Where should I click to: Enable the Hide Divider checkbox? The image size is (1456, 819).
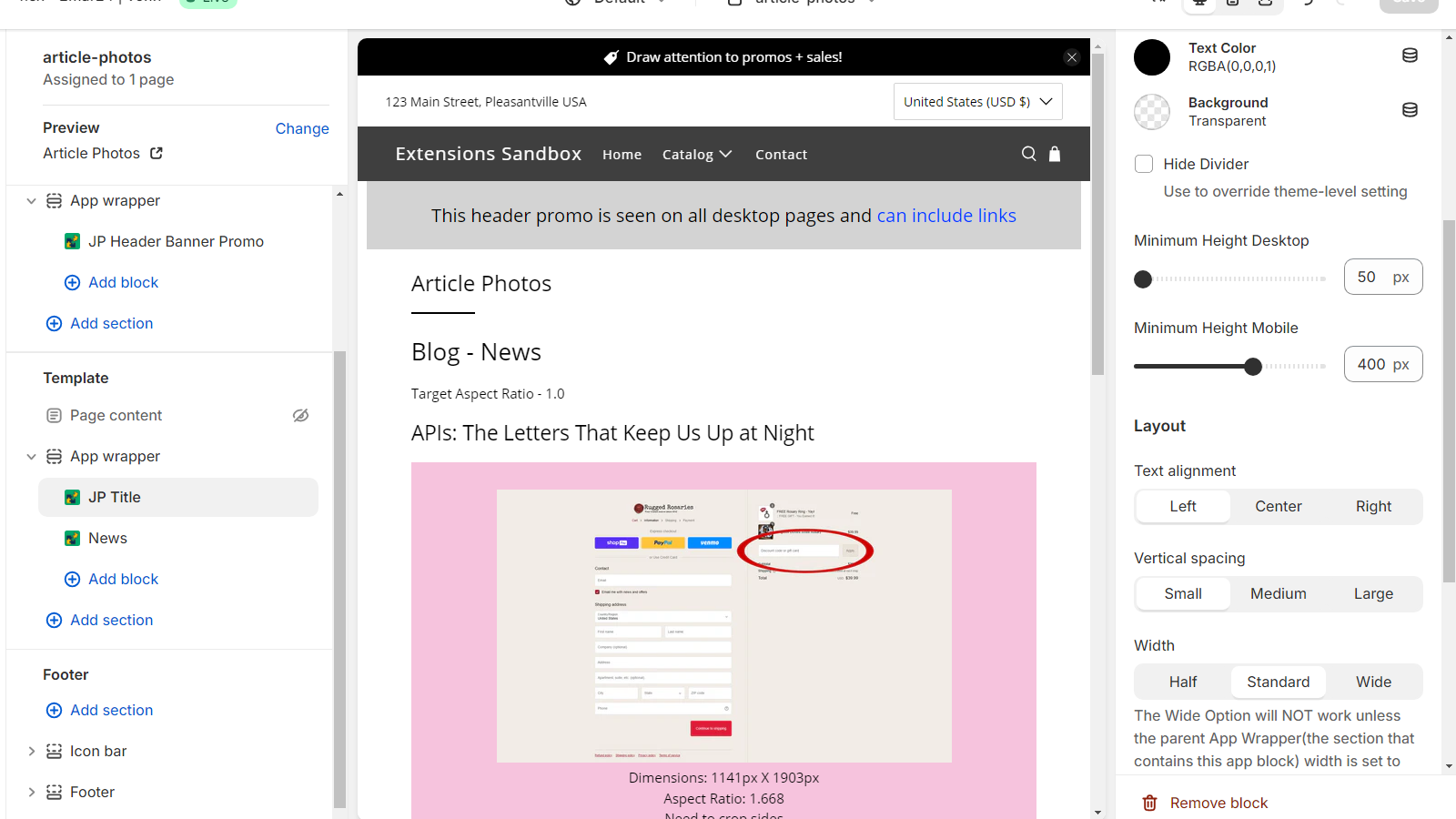pyautogui.click(x=1144, y=164)
